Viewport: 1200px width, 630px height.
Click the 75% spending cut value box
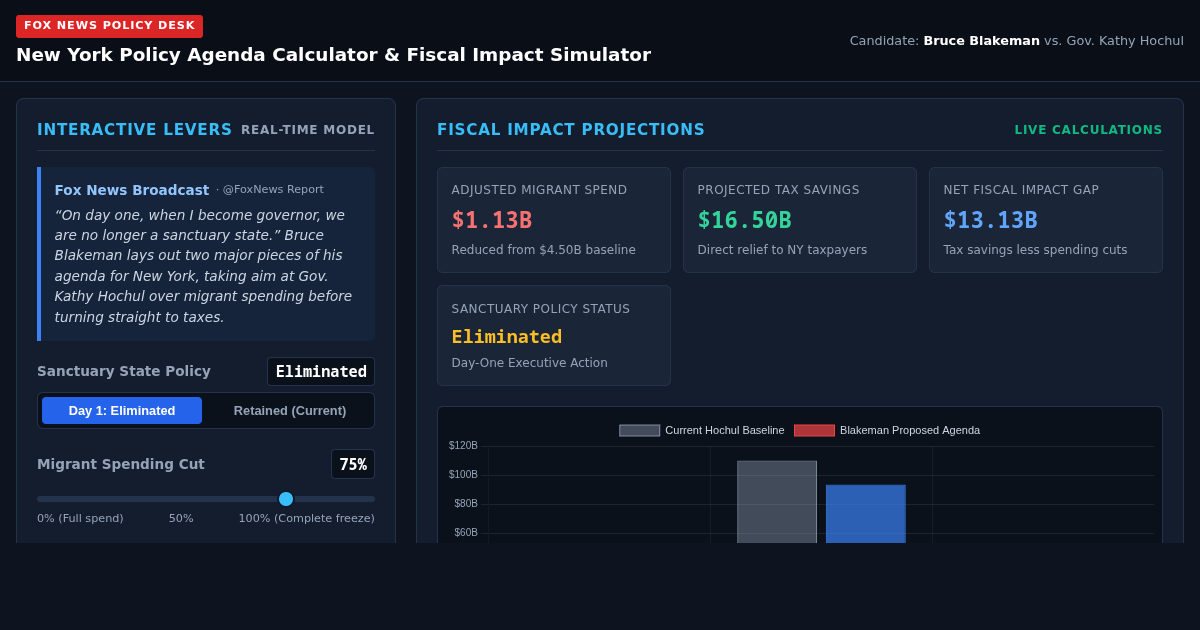pos(353,464)
